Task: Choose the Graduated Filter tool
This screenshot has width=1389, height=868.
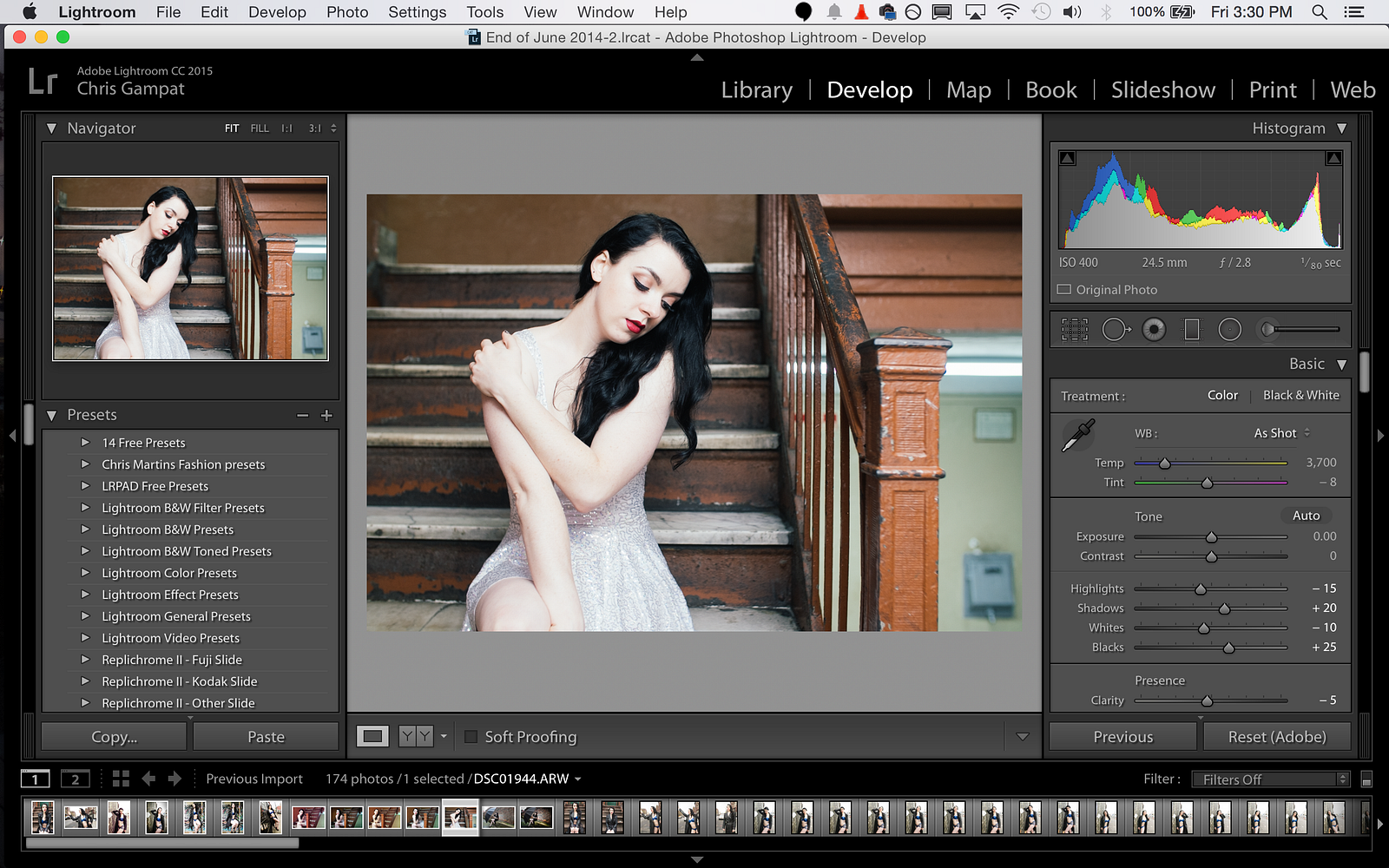Action: (1192, 330)
